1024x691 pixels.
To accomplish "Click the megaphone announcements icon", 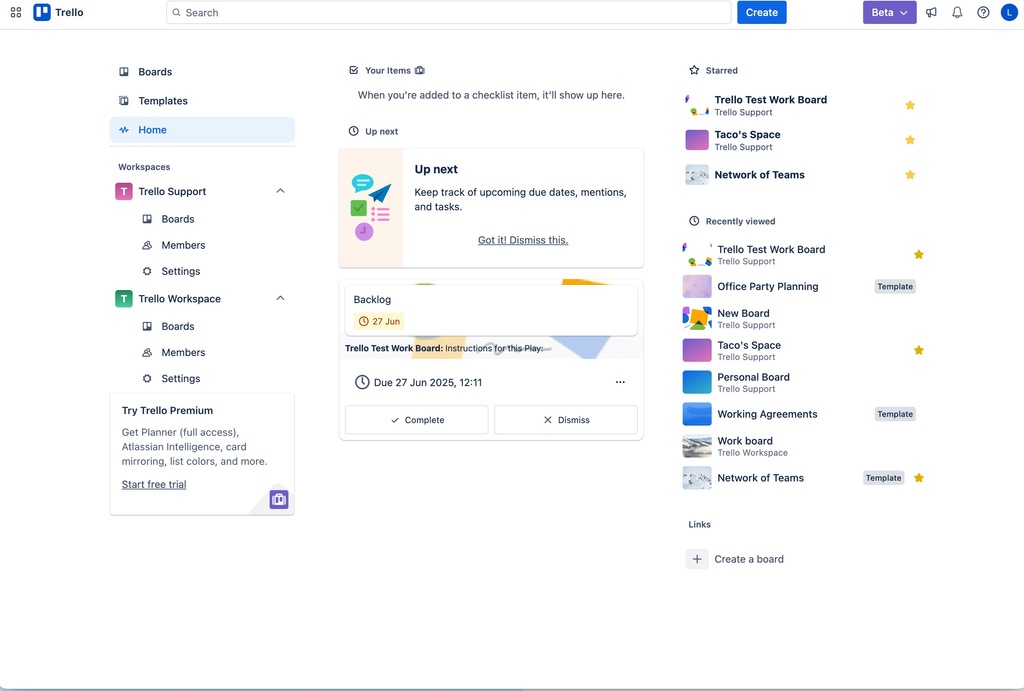I will pyautogui.click(x=931, y=12).
